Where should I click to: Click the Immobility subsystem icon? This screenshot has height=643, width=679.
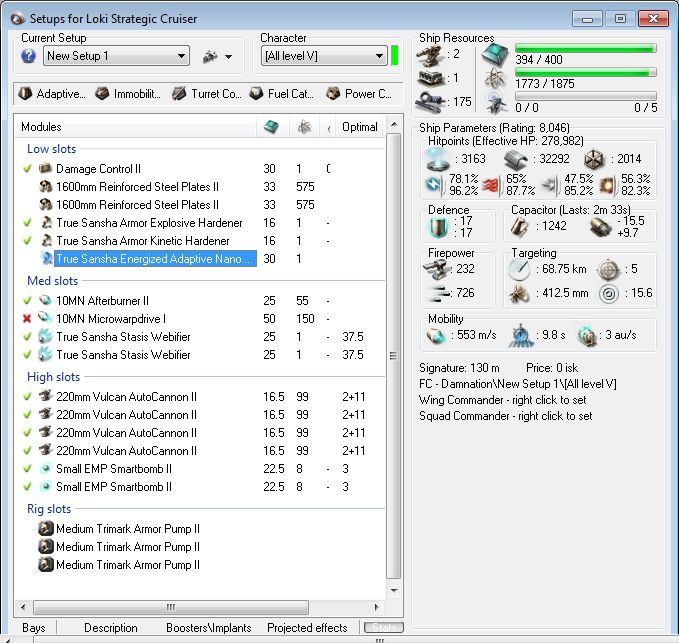click(102, 93)
